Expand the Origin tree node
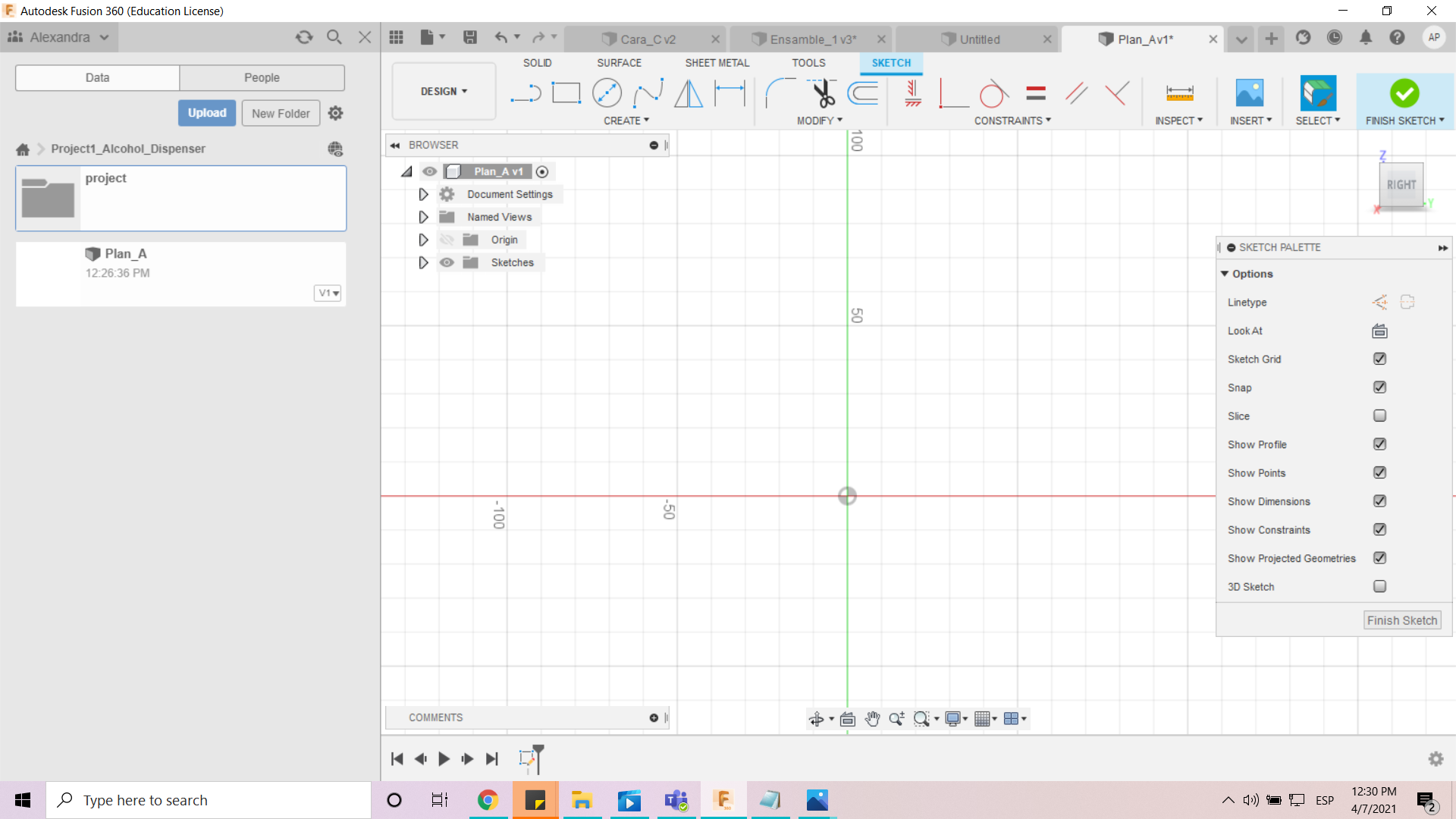 (x=423, y=240)
